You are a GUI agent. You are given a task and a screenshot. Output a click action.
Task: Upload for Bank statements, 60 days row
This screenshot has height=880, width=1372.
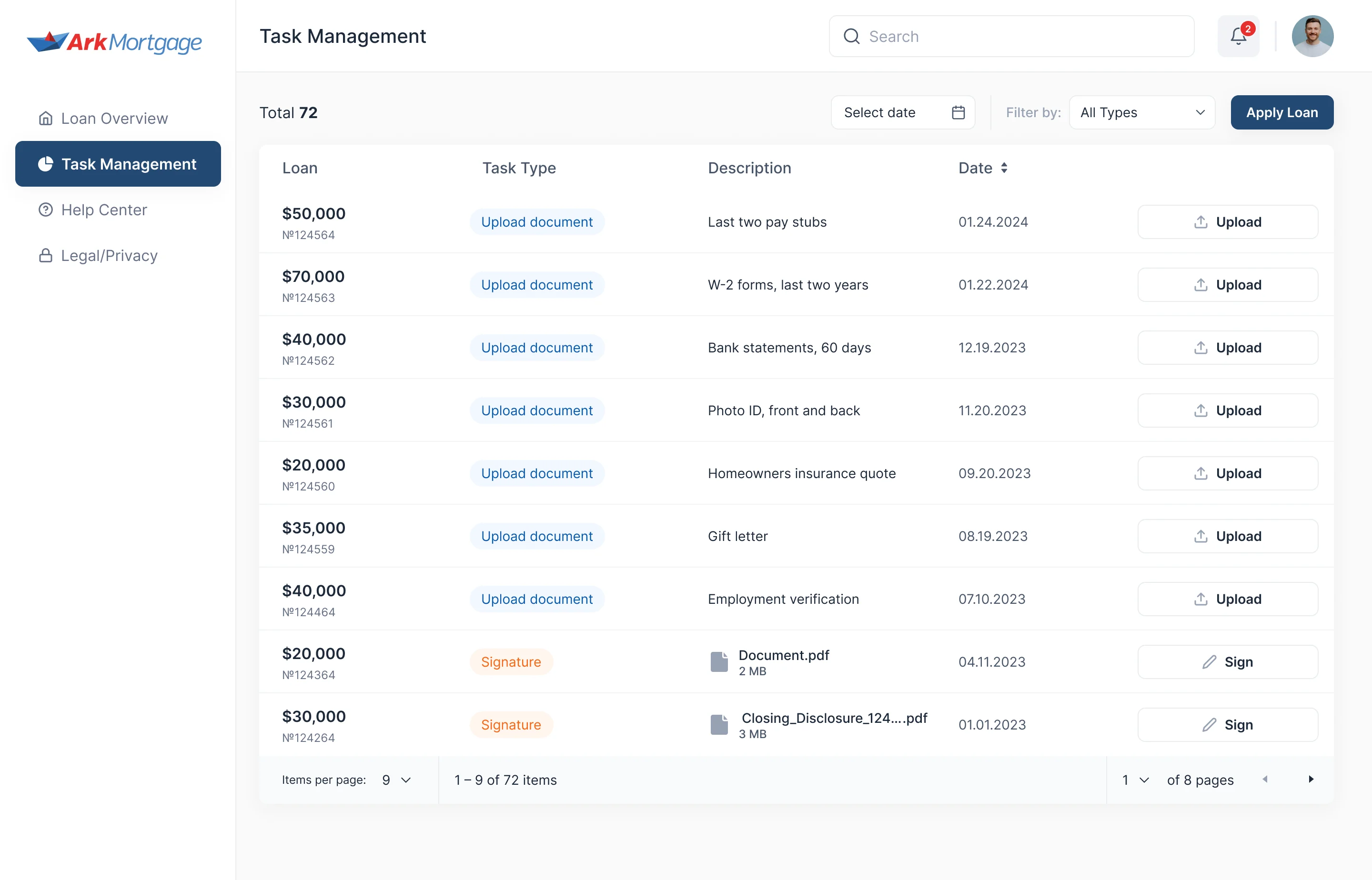pos(1227,348)
